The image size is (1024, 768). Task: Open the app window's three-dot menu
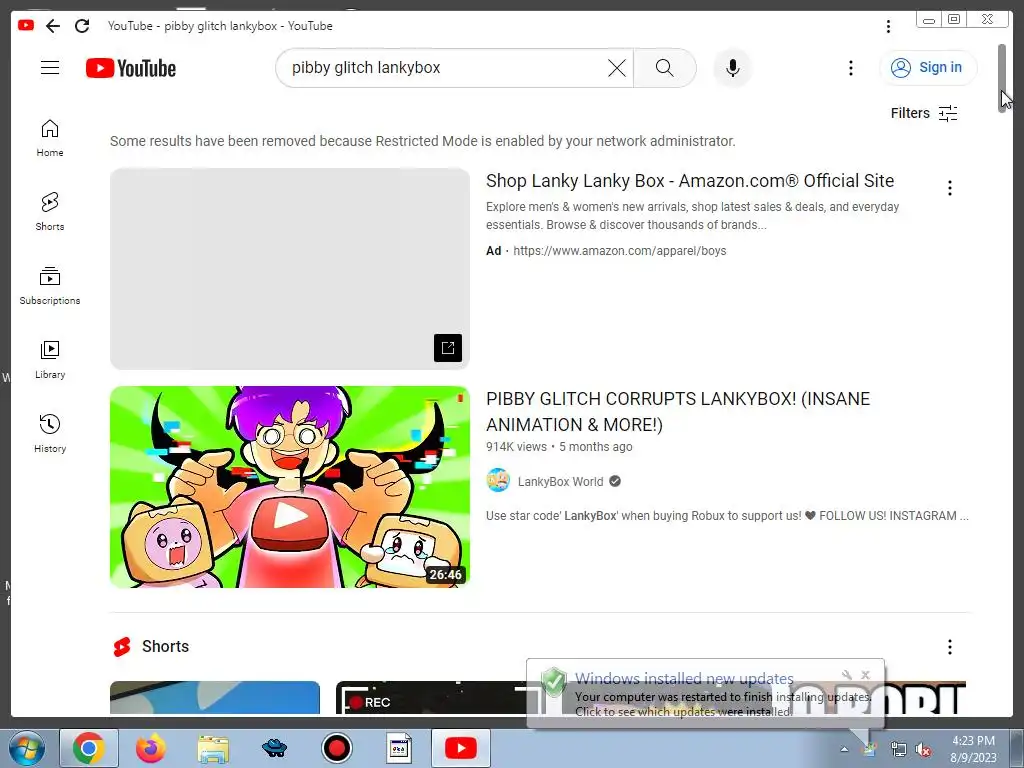pos(888,26)
